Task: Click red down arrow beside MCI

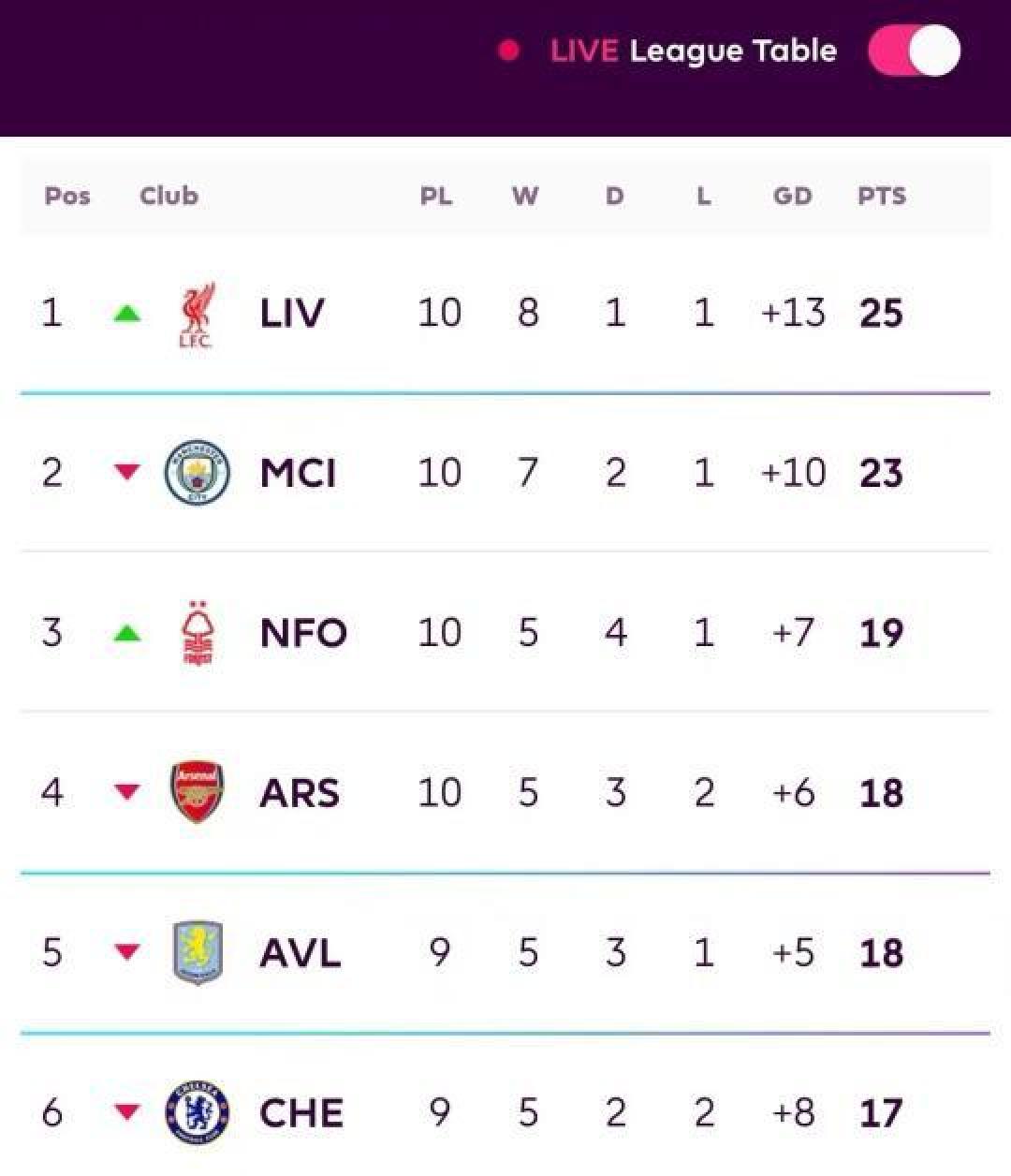Action: [127, 473]
